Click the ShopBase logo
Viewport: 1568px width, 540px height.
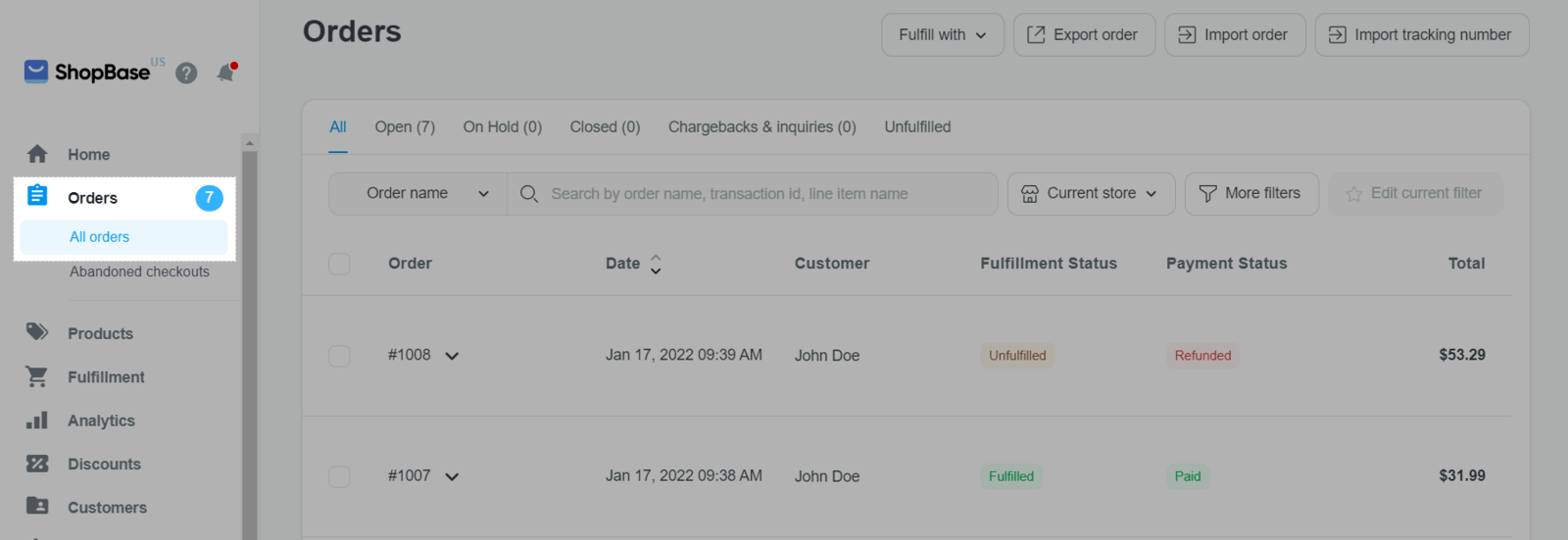(x=88, y=72)
